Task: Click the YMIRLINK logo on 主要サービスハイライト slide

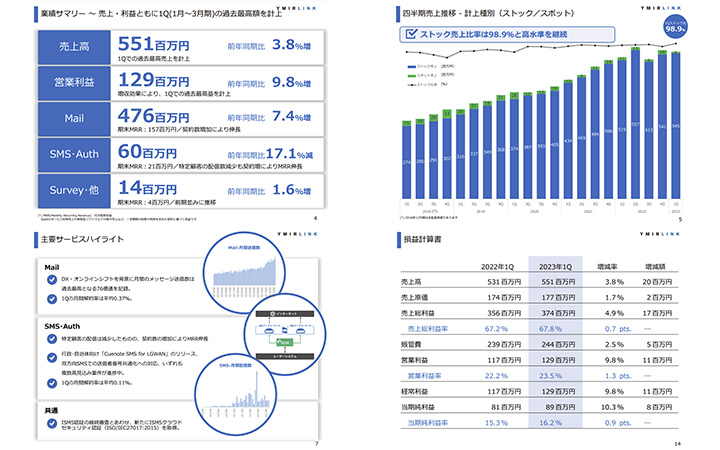Action: [297, 234]
